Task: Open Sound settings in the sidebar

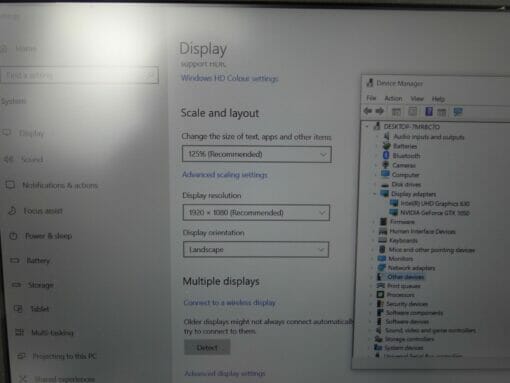Action: click(x=32, y=159)
